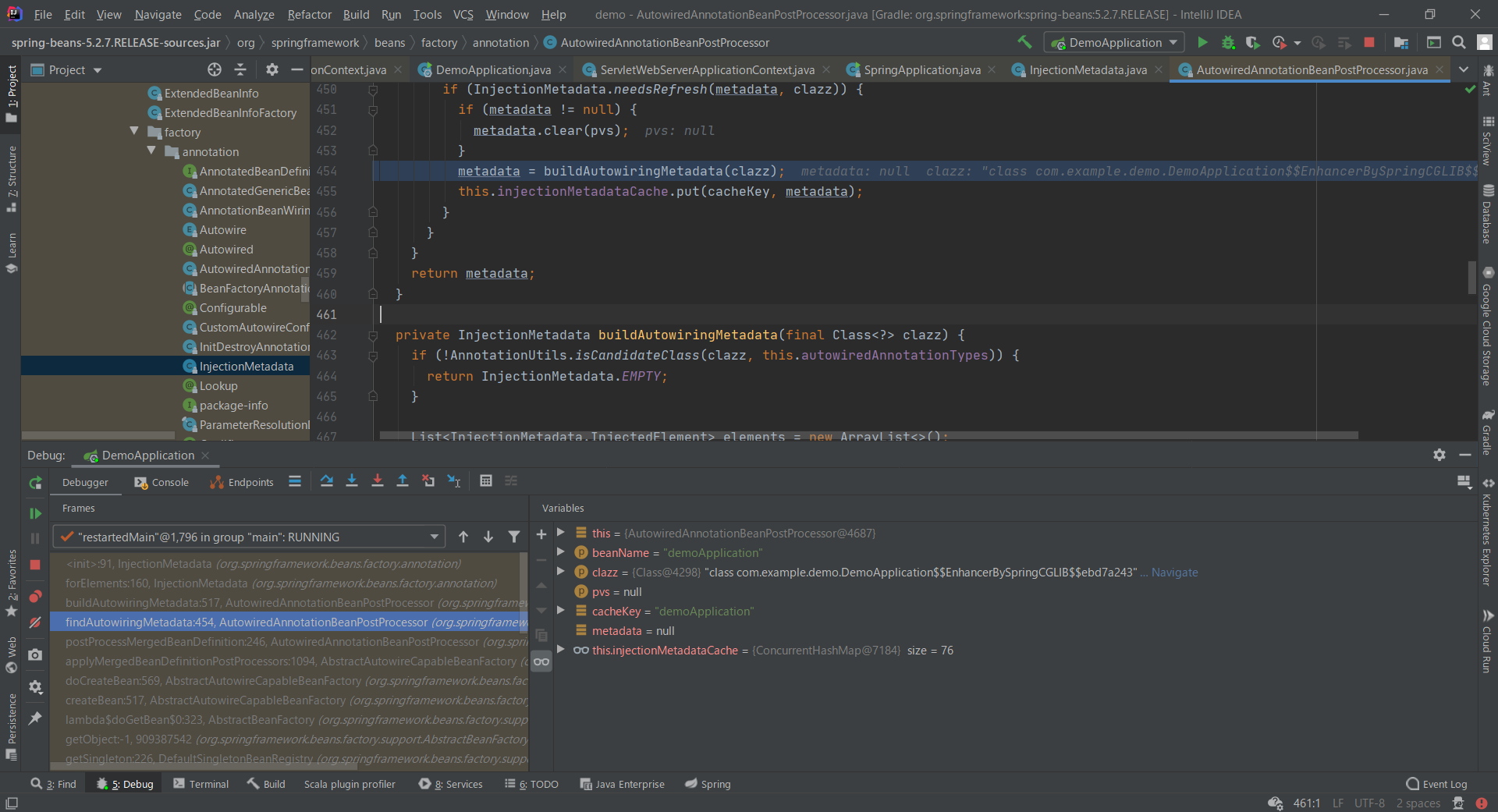The image size is (1498, 812).
Task: Toggle the frames filter funnel icon
Action: click(513, 537)
